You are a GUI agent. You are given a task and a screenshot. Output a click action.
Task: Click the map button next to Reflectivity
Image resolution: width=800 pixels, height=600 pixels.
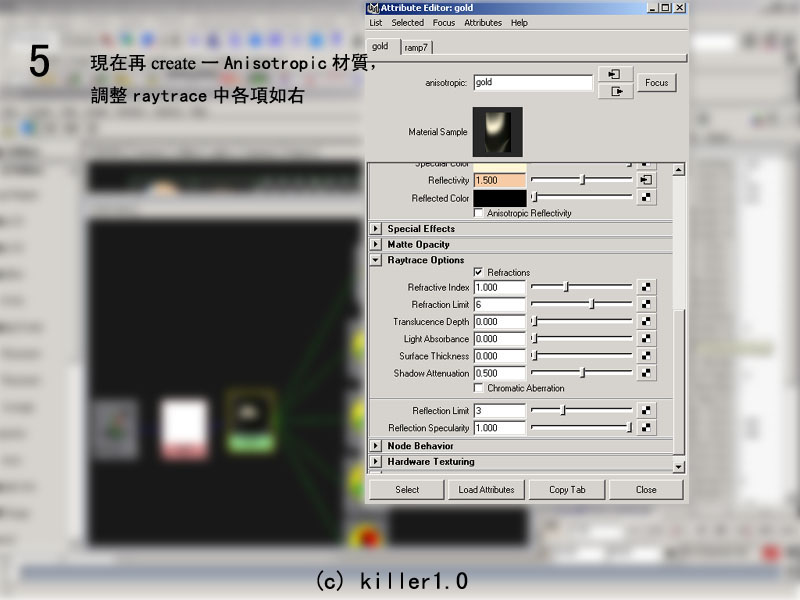647,180
